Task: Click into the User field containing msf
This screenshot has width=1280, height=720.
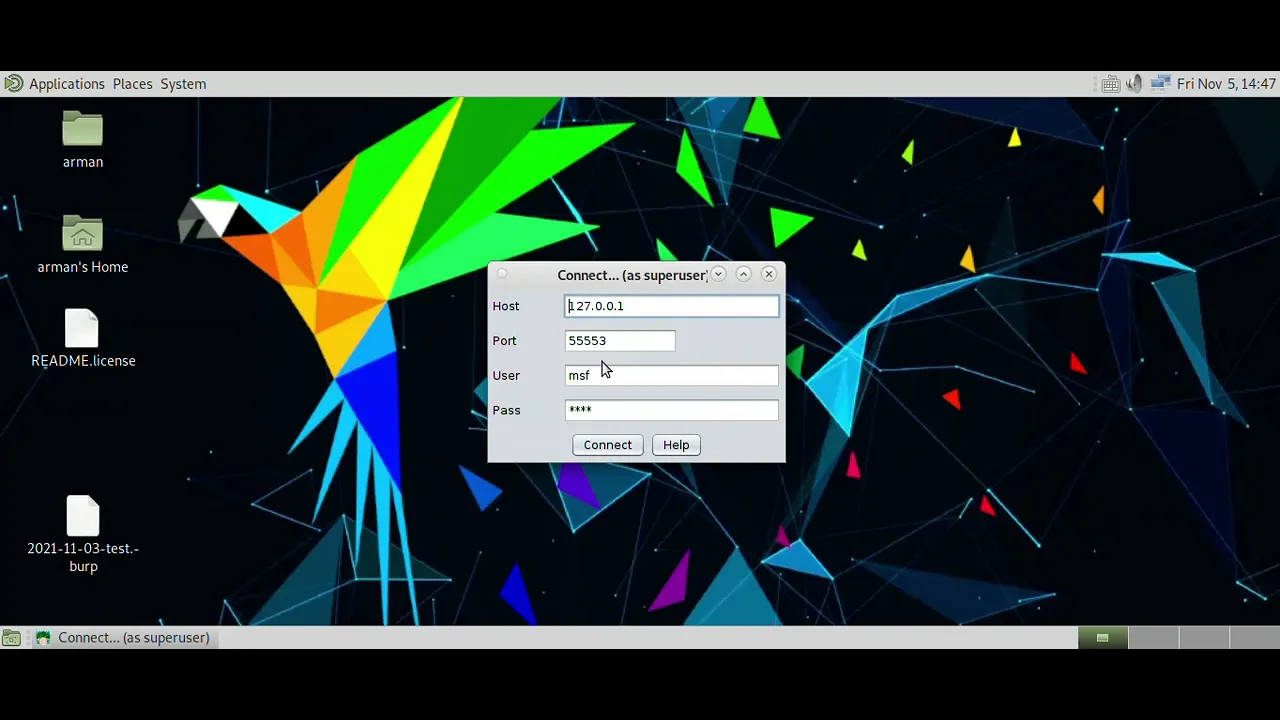Action: tap(671, 375)
